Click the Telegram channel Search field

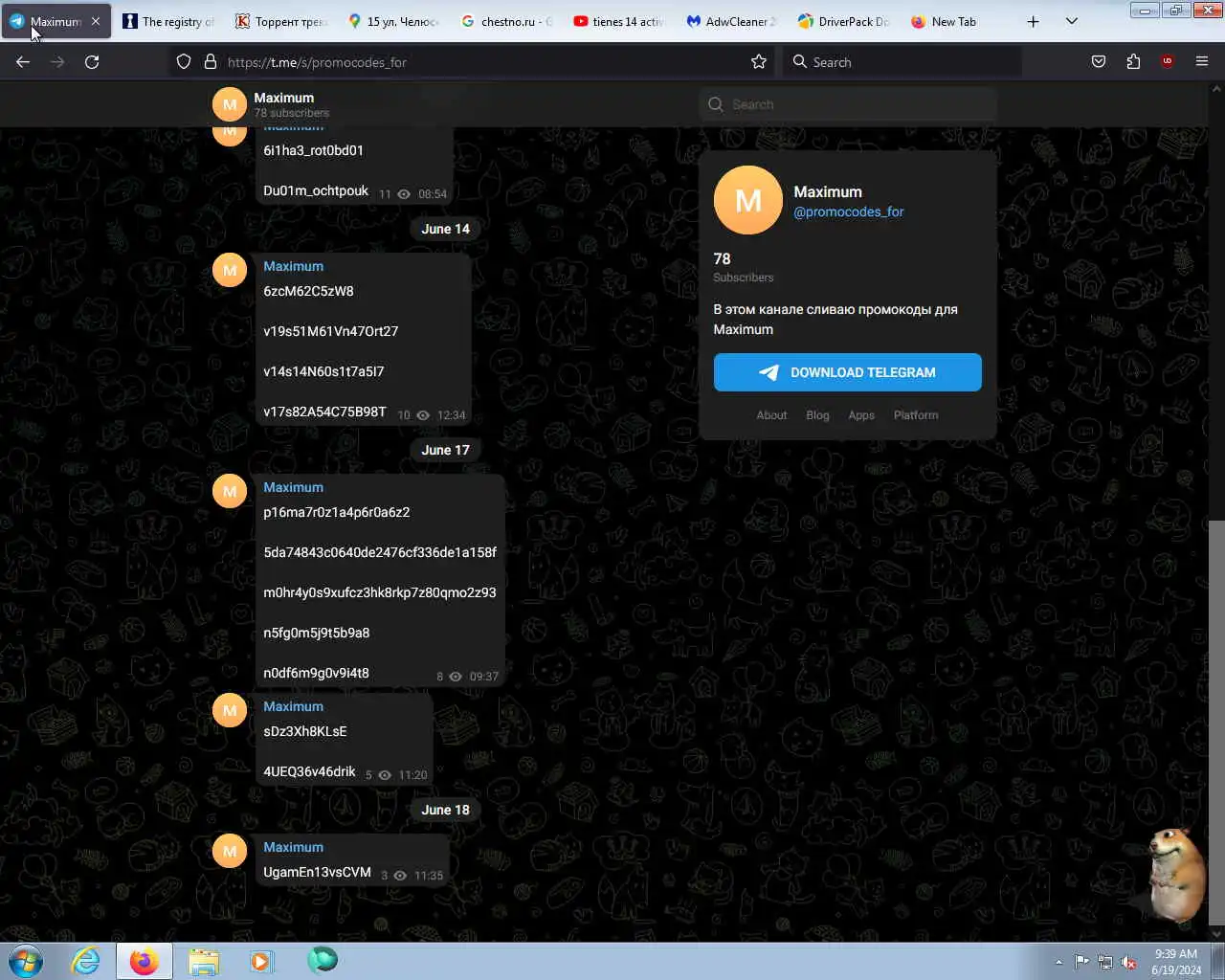click(x=848, y=104)
